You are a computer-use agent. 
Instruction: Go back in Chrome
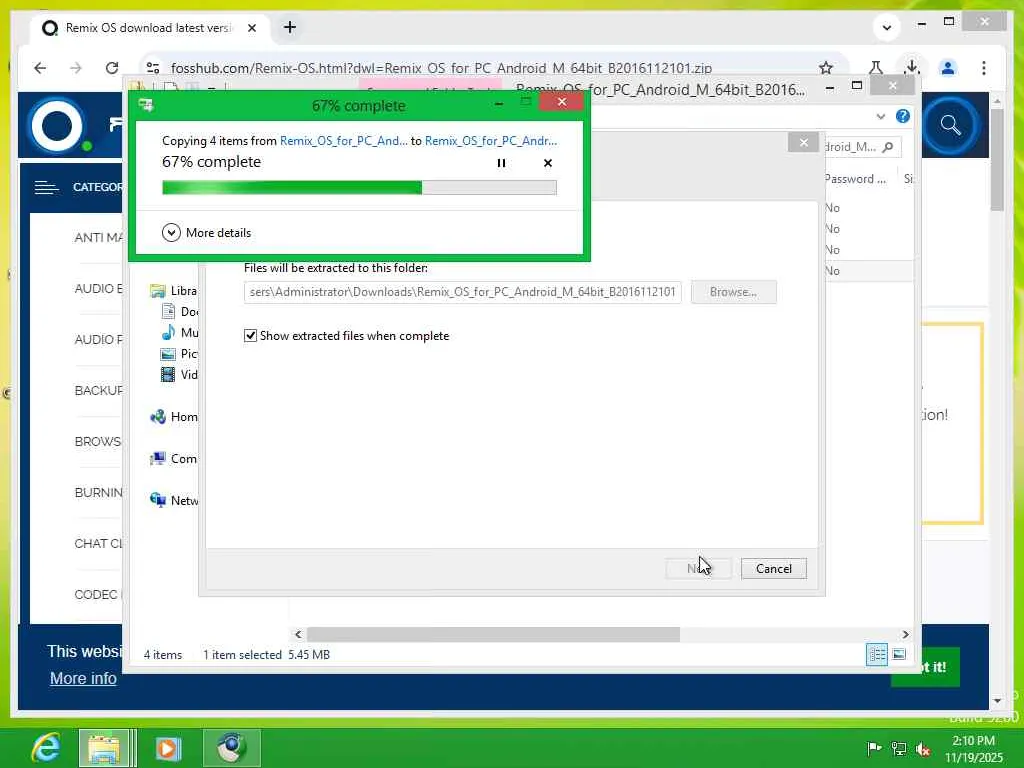40,68
